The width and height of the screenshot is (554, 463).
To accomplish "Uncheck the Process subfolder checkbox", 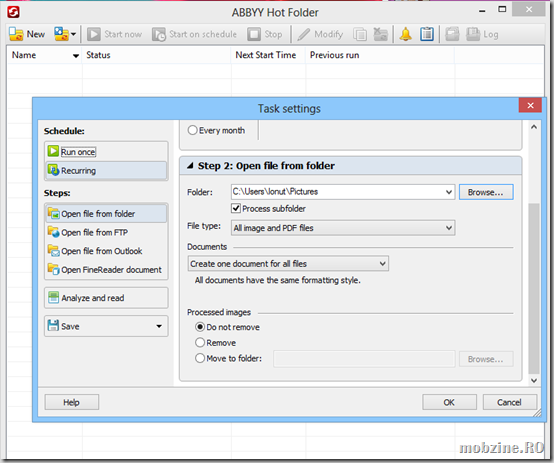I will (x=236, y=208).
